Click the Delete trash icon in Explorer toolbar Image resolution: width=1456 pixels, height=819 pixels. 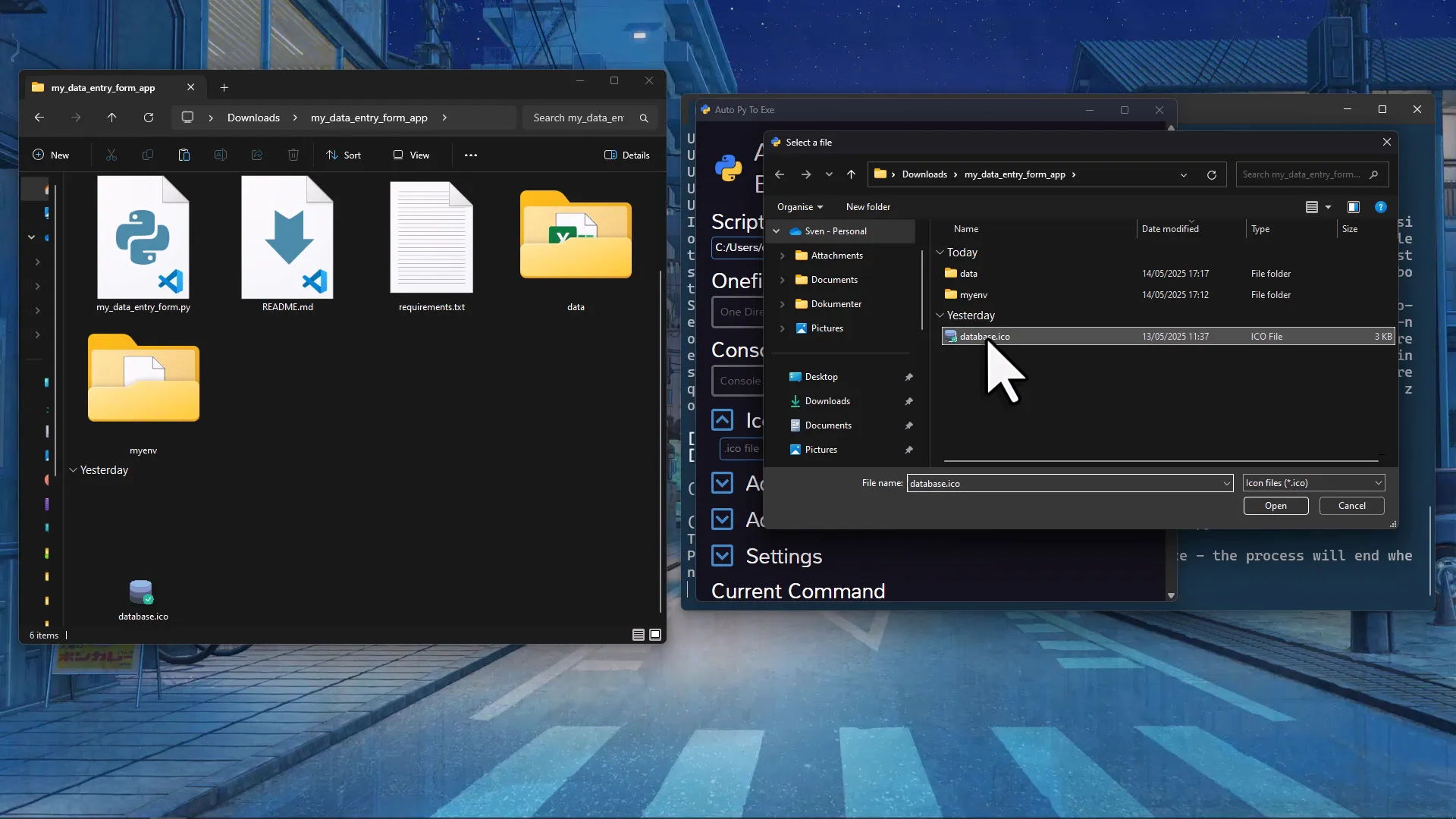tap(293, 155)
